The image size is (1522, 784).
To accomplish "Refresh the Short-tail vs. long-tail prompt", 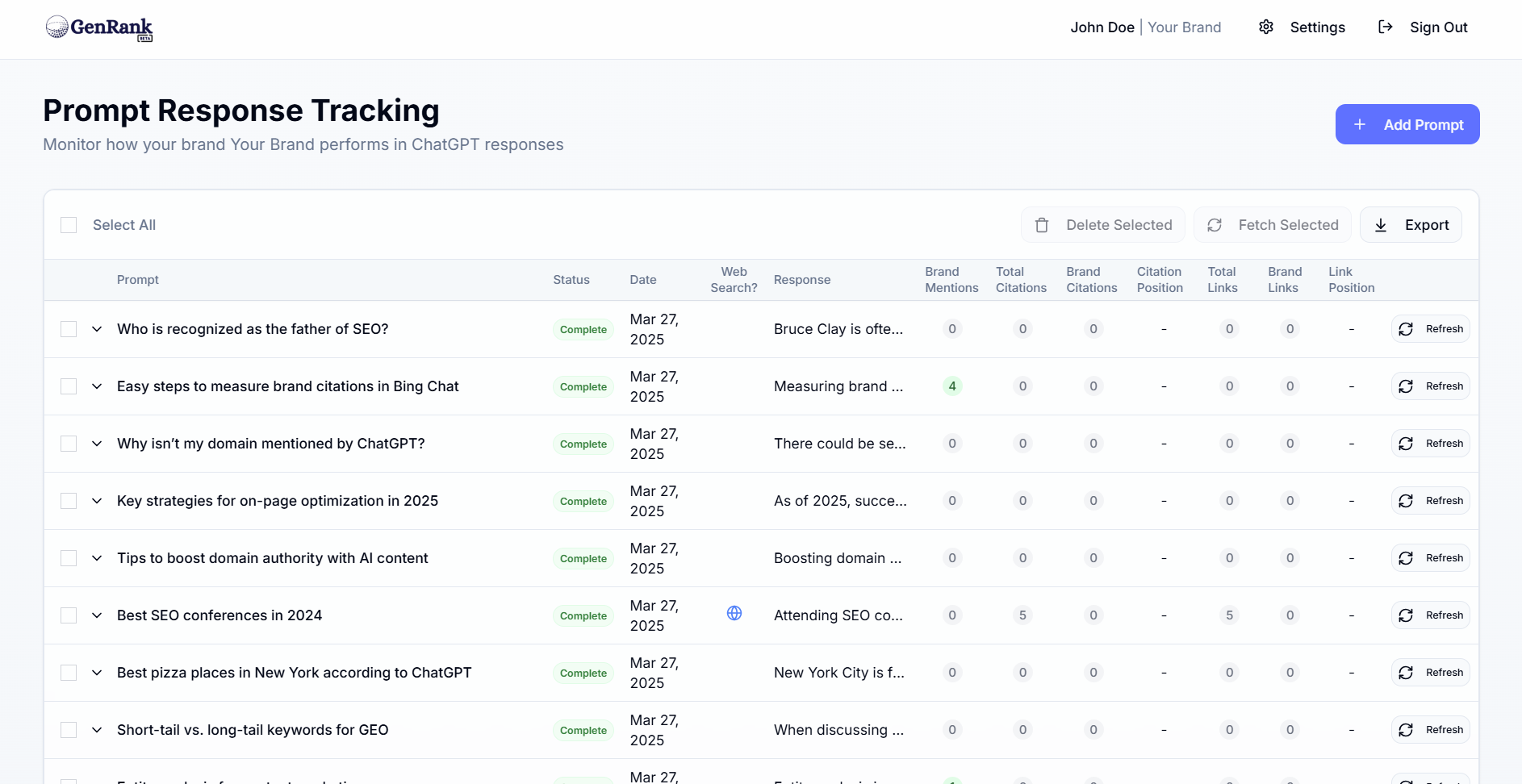I will (x=1431, y=730).
